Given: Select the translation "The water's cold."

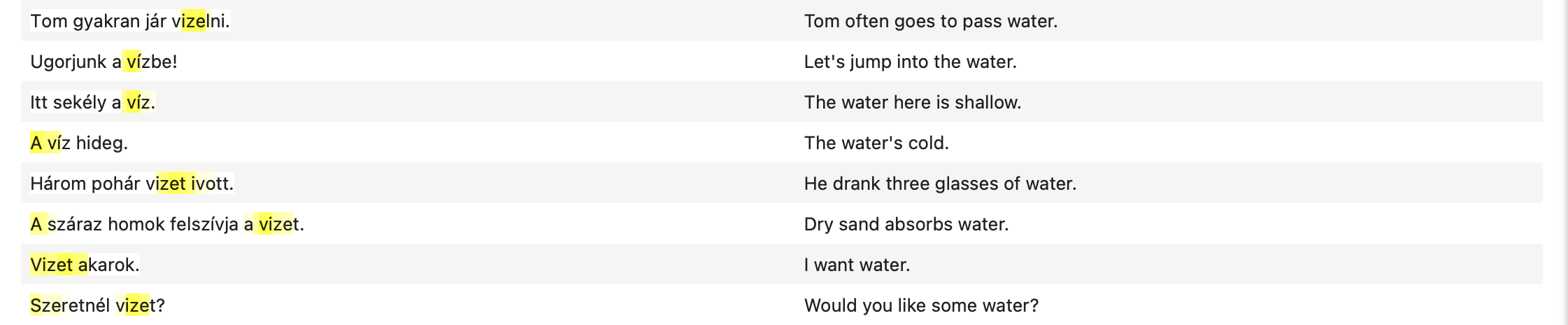Looking at the screenshot, I should coord(876,143).
